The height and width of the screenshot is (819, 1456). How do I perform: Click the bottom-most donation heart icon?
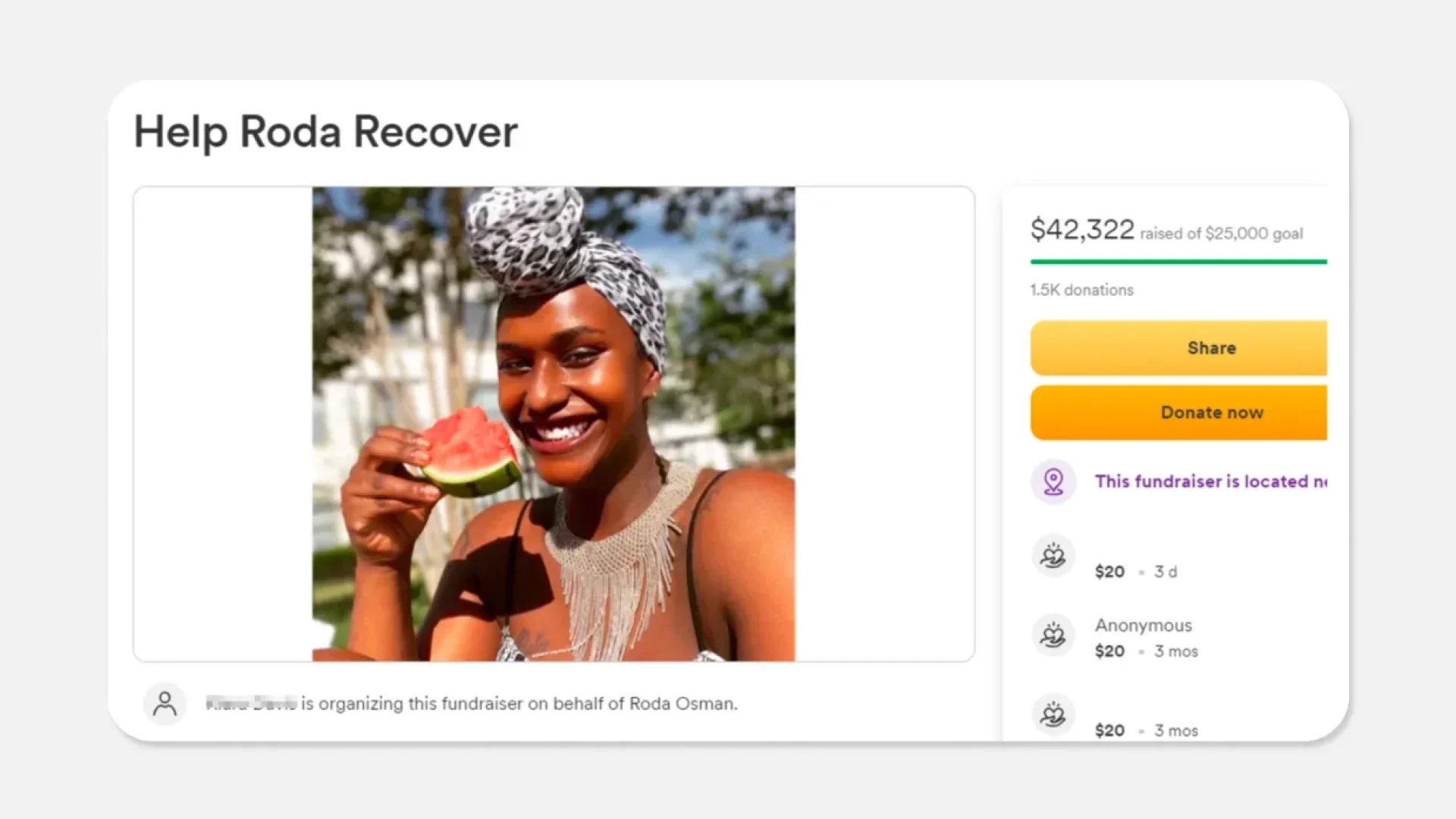tap(1053, 714)
